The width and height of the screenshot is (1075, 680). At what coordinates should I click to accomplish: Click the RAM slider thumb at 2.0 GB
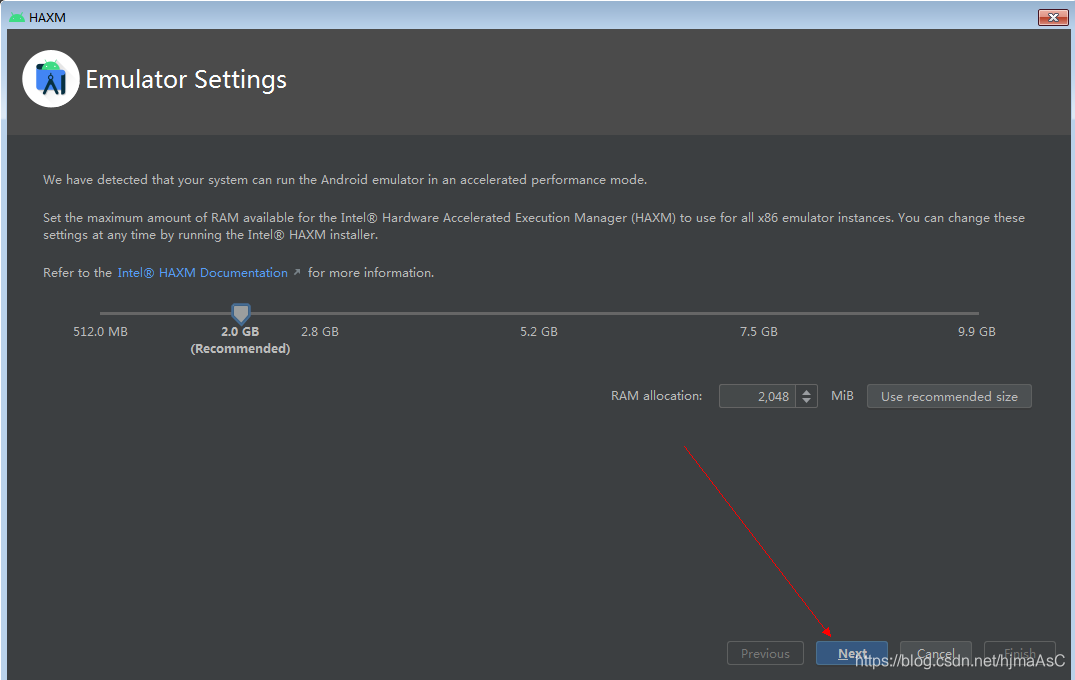[x=241, y=313]
